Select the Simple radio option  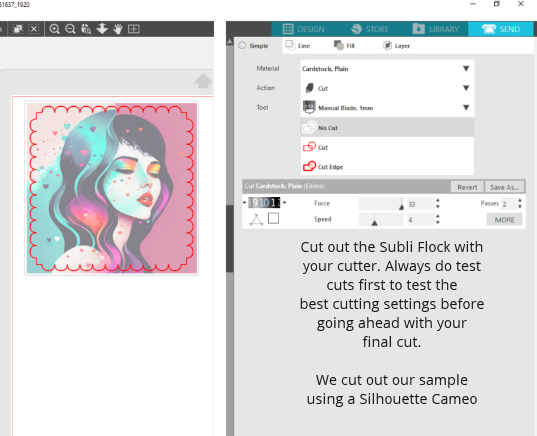pos(254,46)
